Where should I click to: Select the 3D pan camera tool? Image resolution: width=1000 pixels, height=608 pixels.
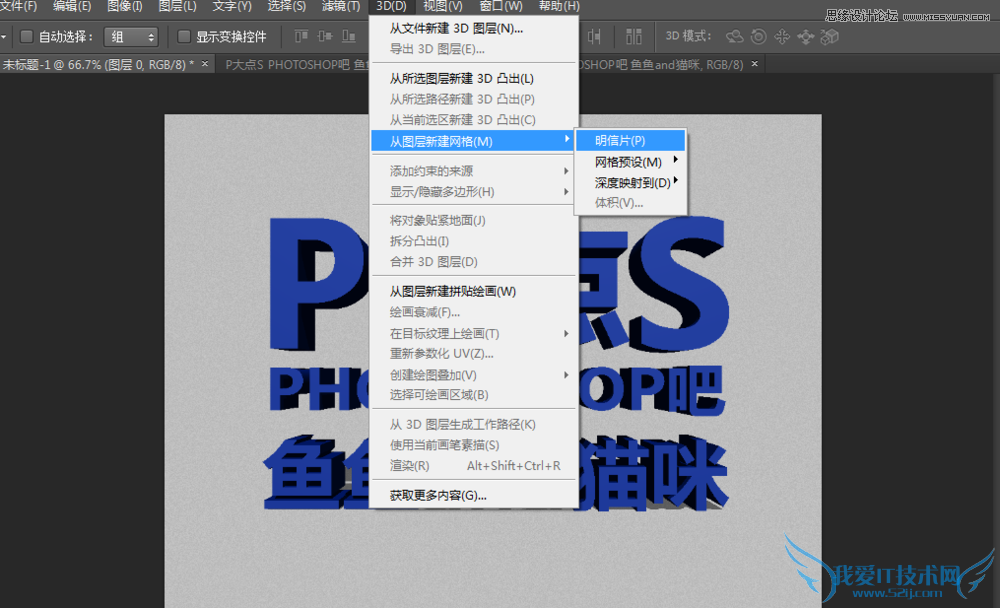pos(781,38)
